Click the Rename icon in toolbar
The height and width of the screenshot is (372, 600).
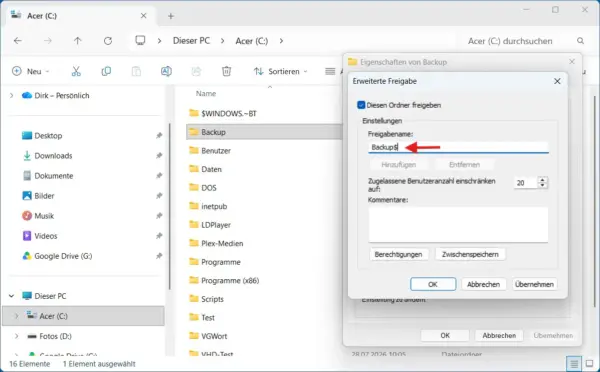point(166,71)
